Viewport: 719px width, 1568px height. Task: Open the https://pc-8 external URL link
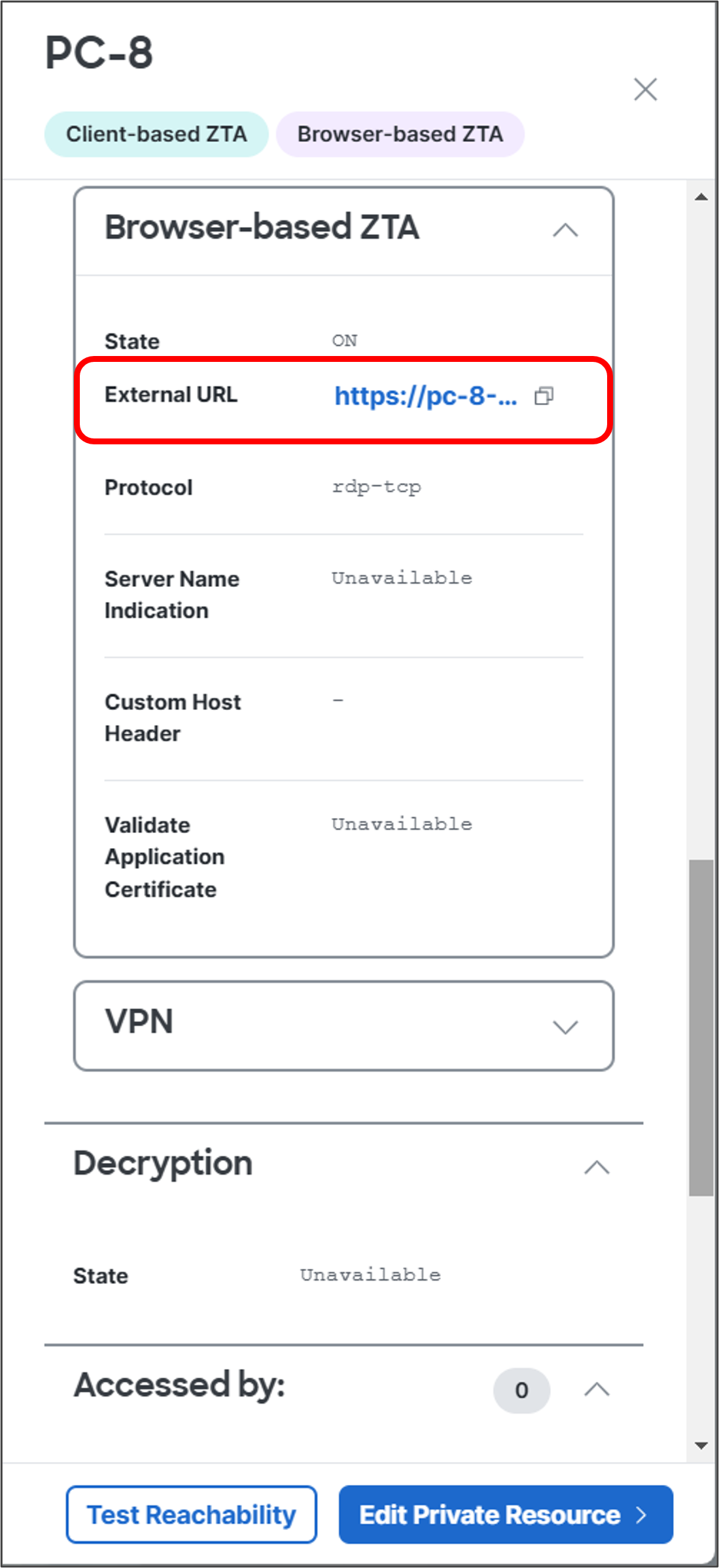pyautogui.click(x=426, y=396)
